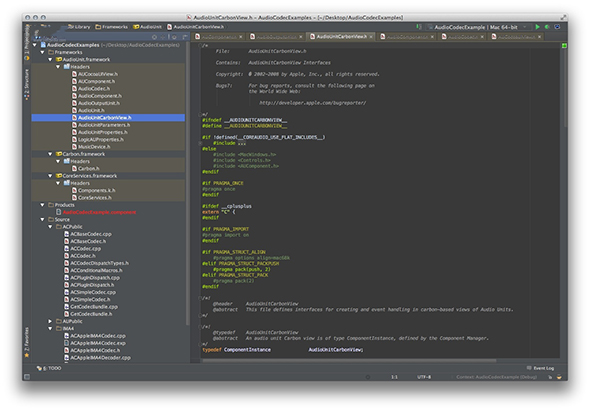The height and width of the screenshot is (411, 590).
Task: Click the inspector face icon in status bar
Action: (x=559, y=377)
